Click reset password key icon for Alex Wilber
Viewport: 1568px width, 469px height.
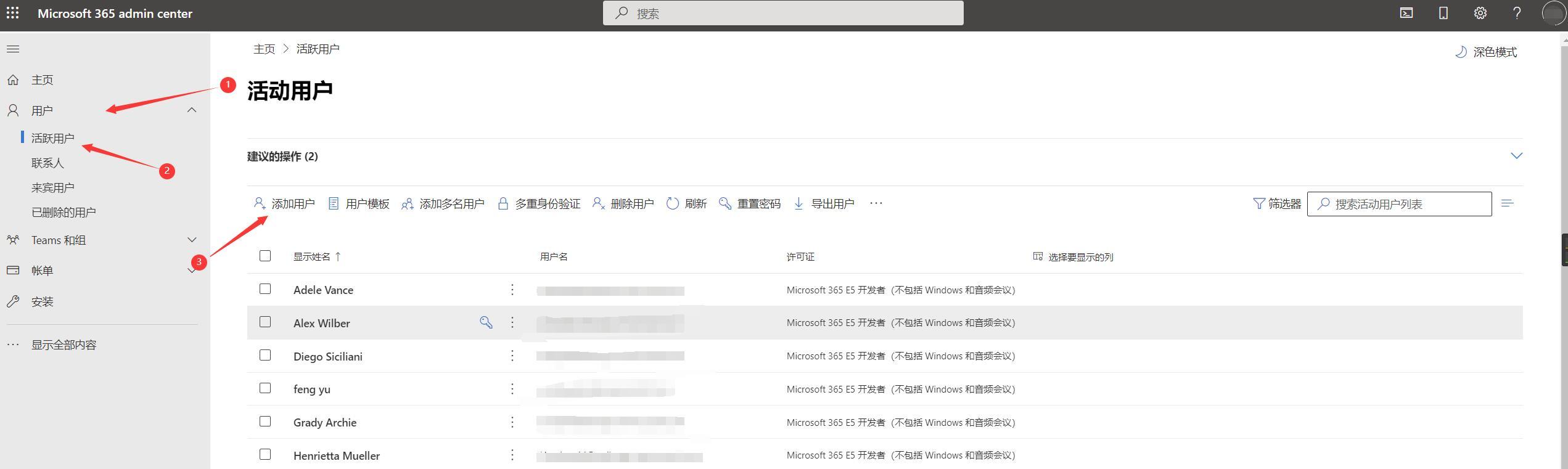pyautogui.click(x=486, y=322)
